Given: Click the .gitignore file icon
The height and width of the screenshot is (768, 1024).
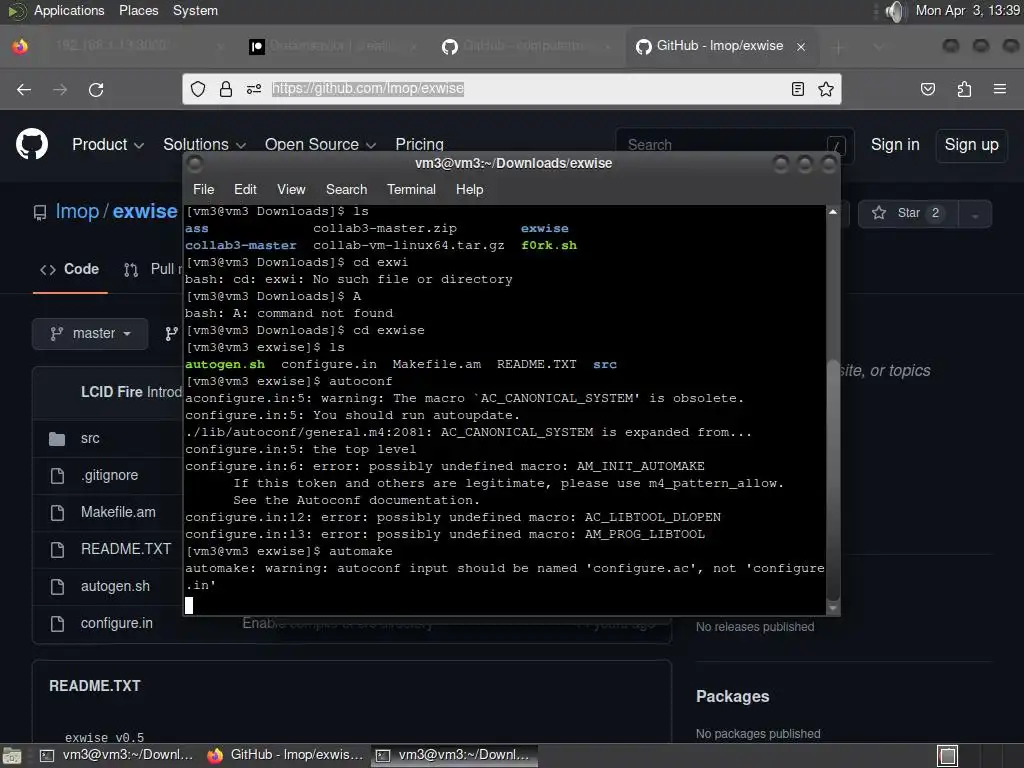Looking at the screenshot, I should coord(57,475).
